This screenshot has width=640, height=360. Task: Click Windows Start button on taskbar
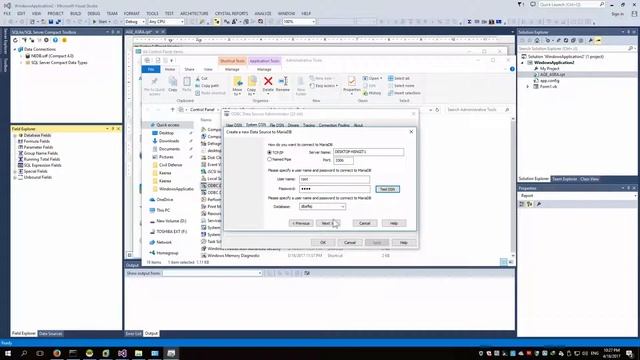[8, 353]
